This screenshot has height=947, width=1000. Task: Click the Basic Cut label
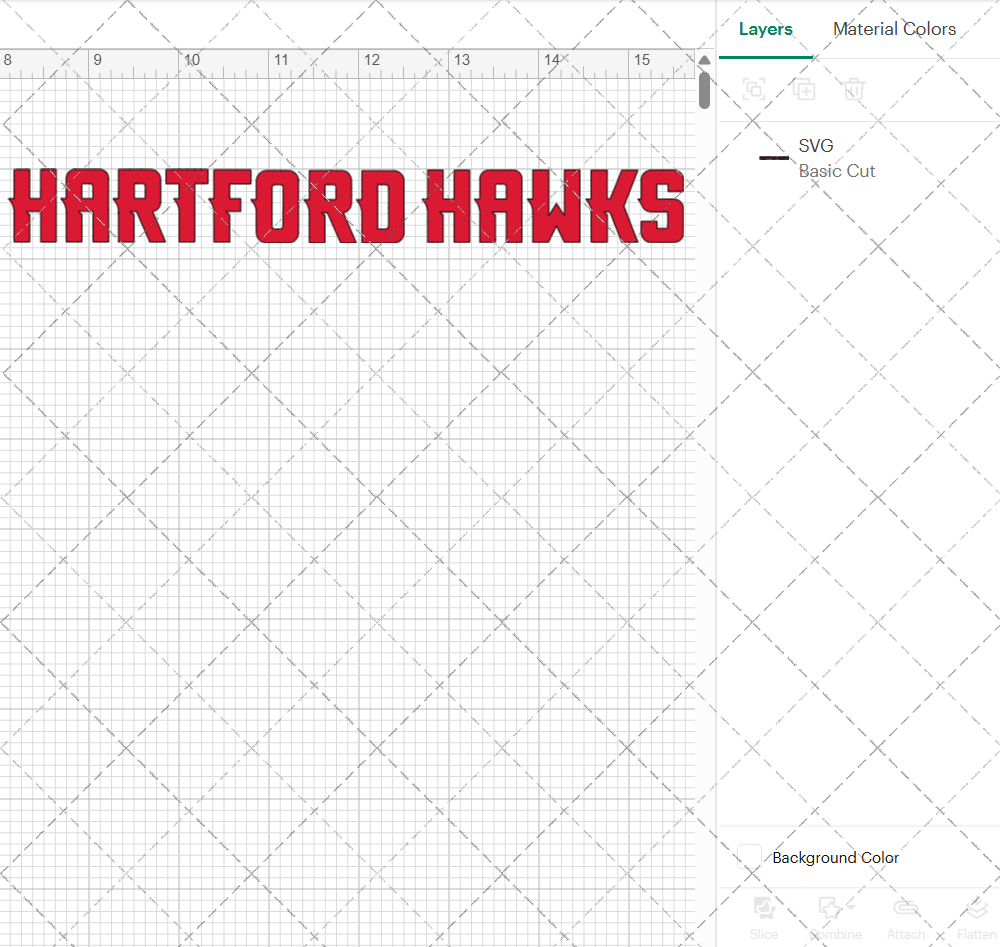837,171
